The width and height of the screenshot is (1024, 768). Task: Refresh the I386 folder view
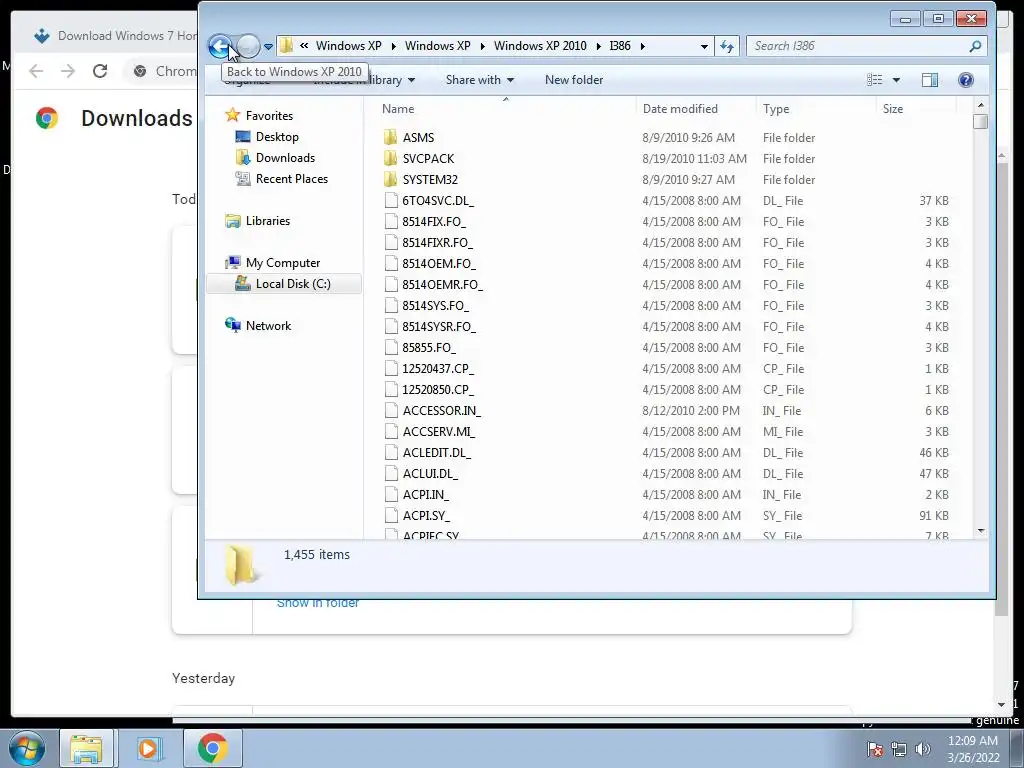coord(727,46)
